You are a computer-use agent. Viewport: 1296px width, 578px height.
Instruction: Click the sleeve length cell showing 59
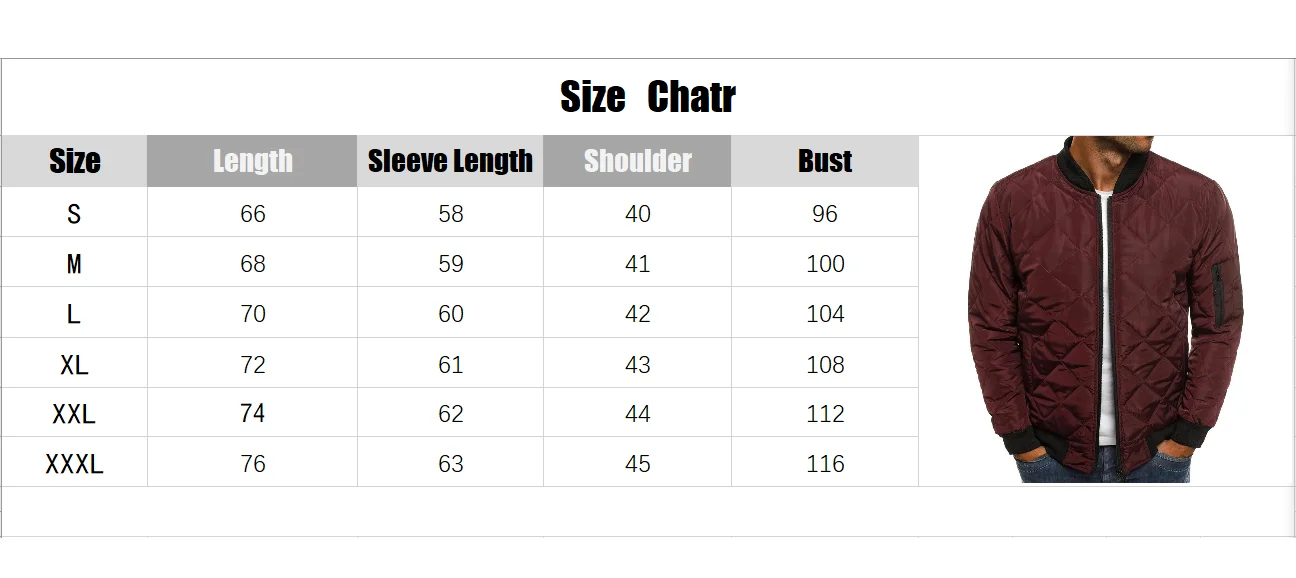coord(451,264)
